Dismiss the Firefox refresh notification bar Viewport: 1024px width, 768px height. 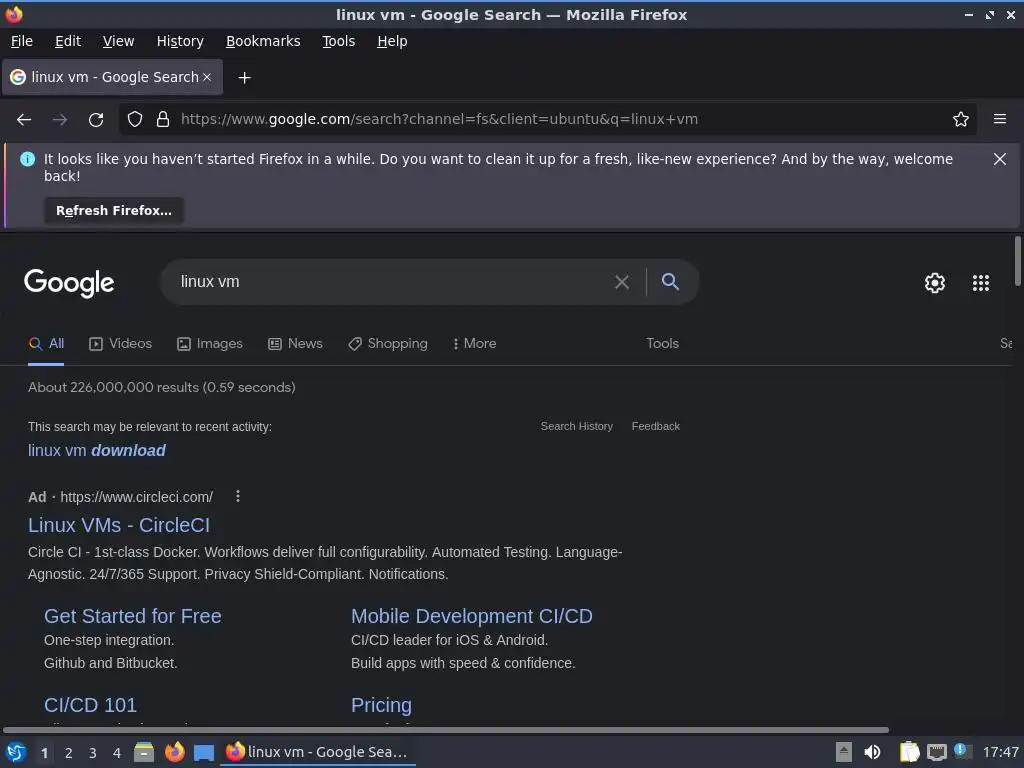click(1000, 159)
